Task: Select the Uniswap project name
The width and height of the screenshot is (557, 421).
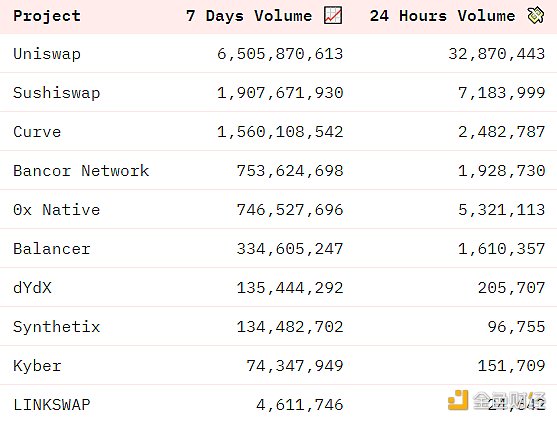Action: (47, 54)
